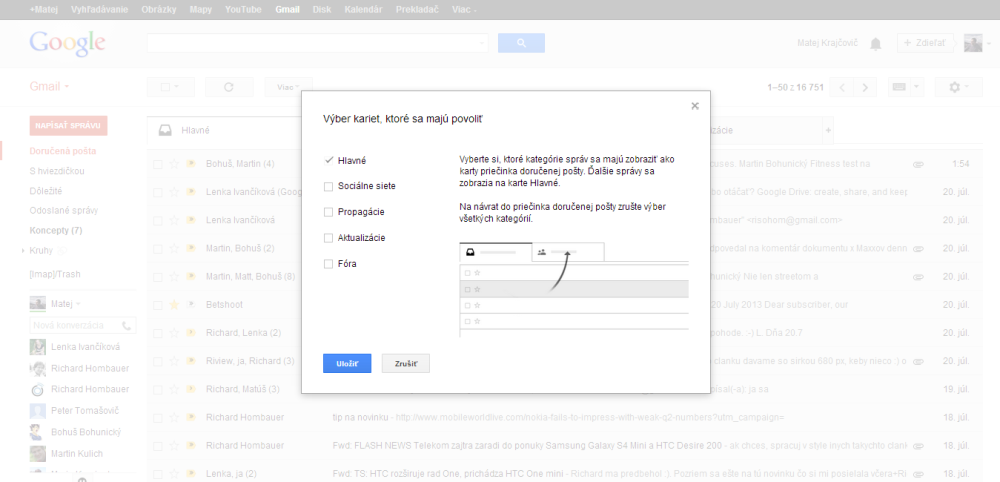Go to the next page of messages
The image size is (1000, 482).
pyautogui.click(x=865, y=87)
